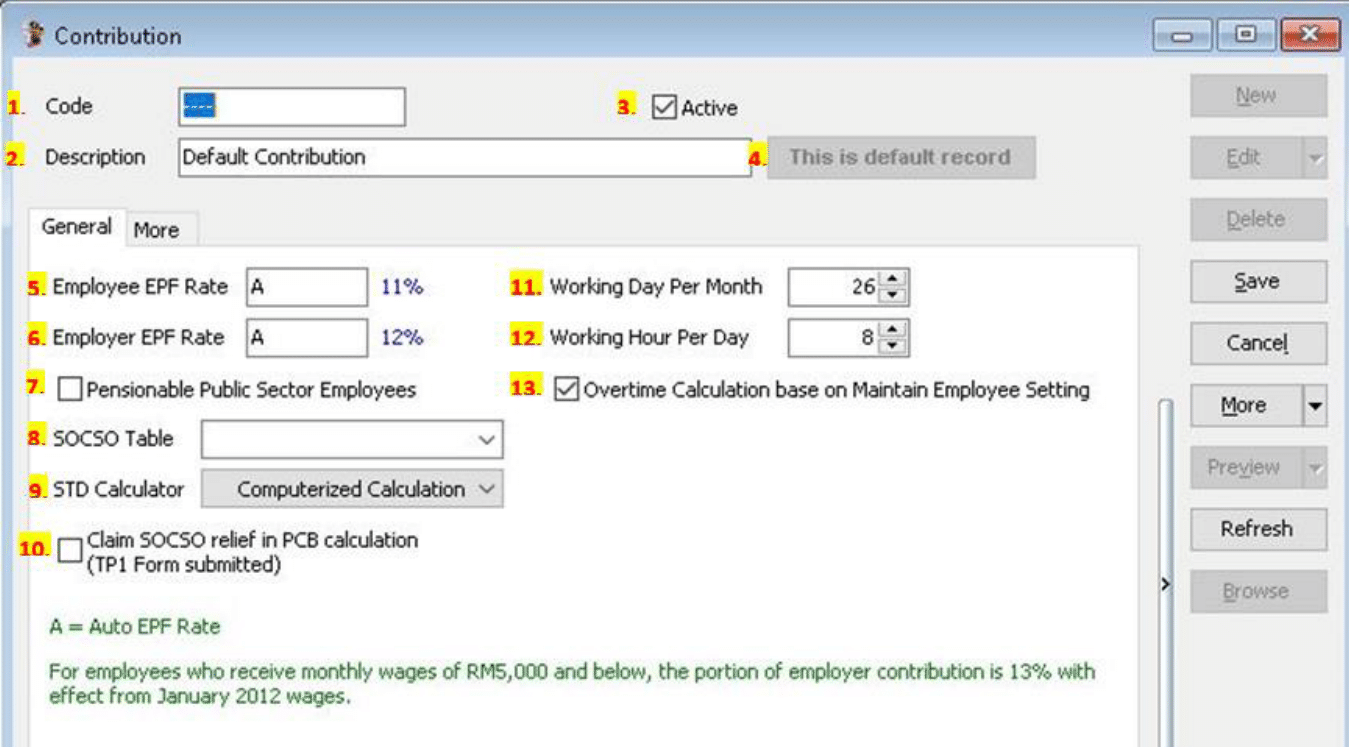Expand the More button dropdown arrow

(1315, 406)
